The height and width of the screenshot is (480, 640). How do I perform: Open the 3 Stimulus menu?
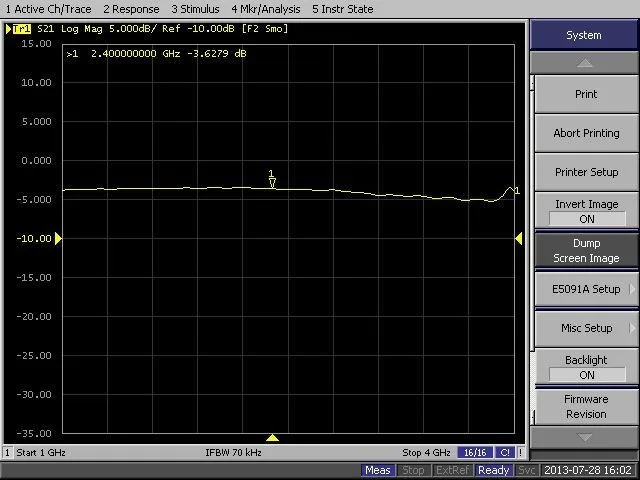(195, 9)
